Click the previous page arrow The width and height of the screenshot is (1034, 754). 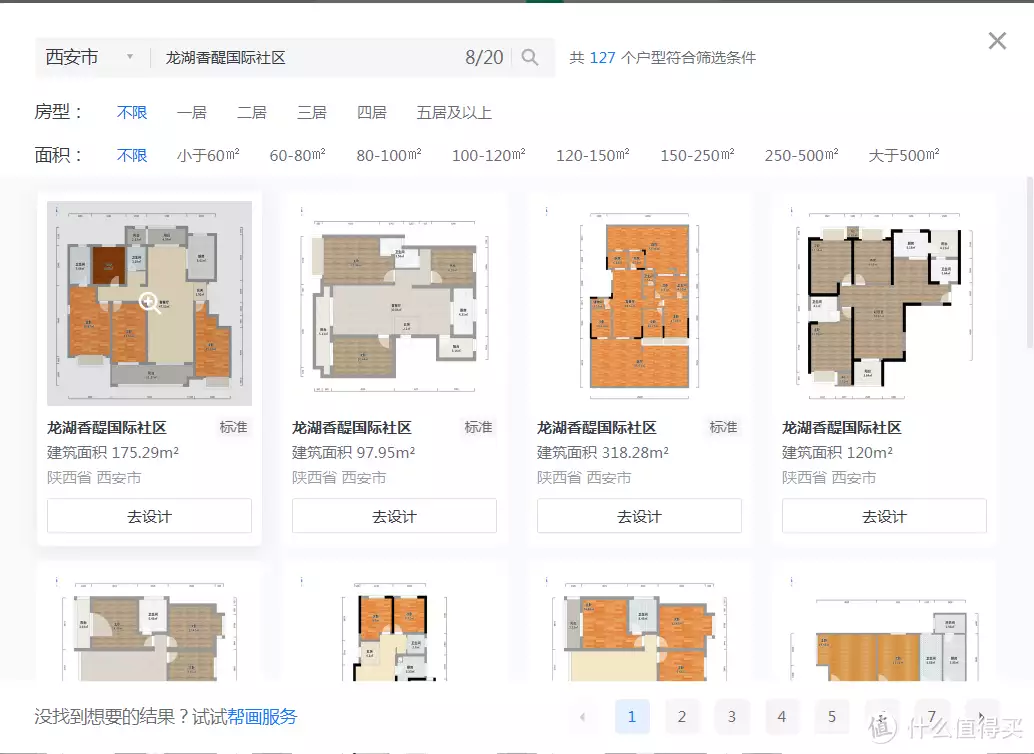click(x=582, y=716)
